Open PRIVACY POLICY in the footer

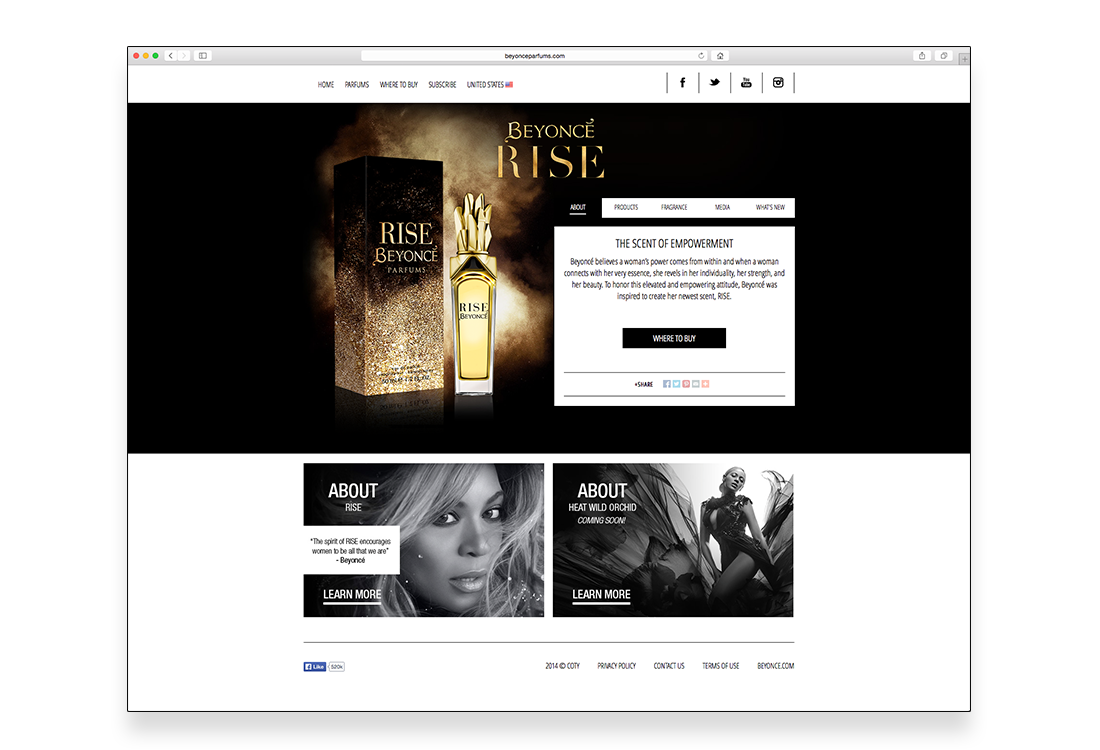click(617, 666)
